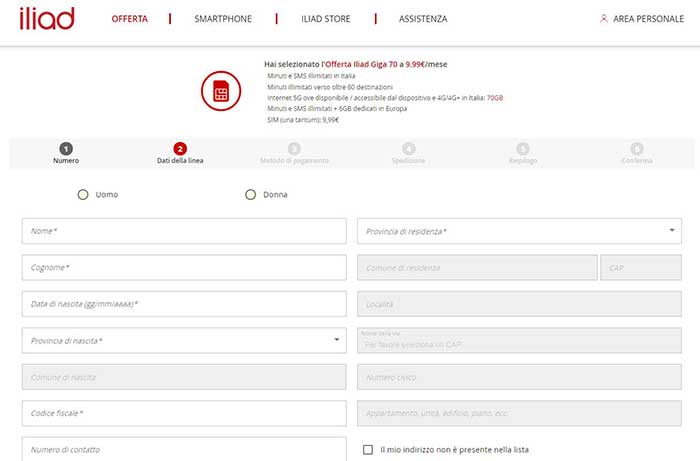Click the Nome della via field
The height and width of the screenshot is (461, 700).
pos(519,341)
